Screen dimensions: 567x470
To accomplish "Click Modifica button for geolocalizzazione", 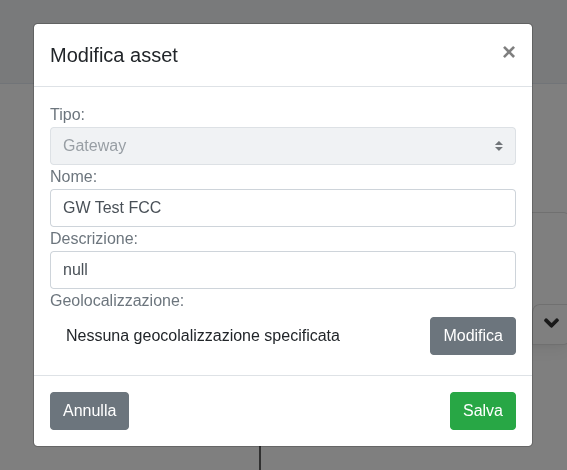I will (x=473, y=336).
